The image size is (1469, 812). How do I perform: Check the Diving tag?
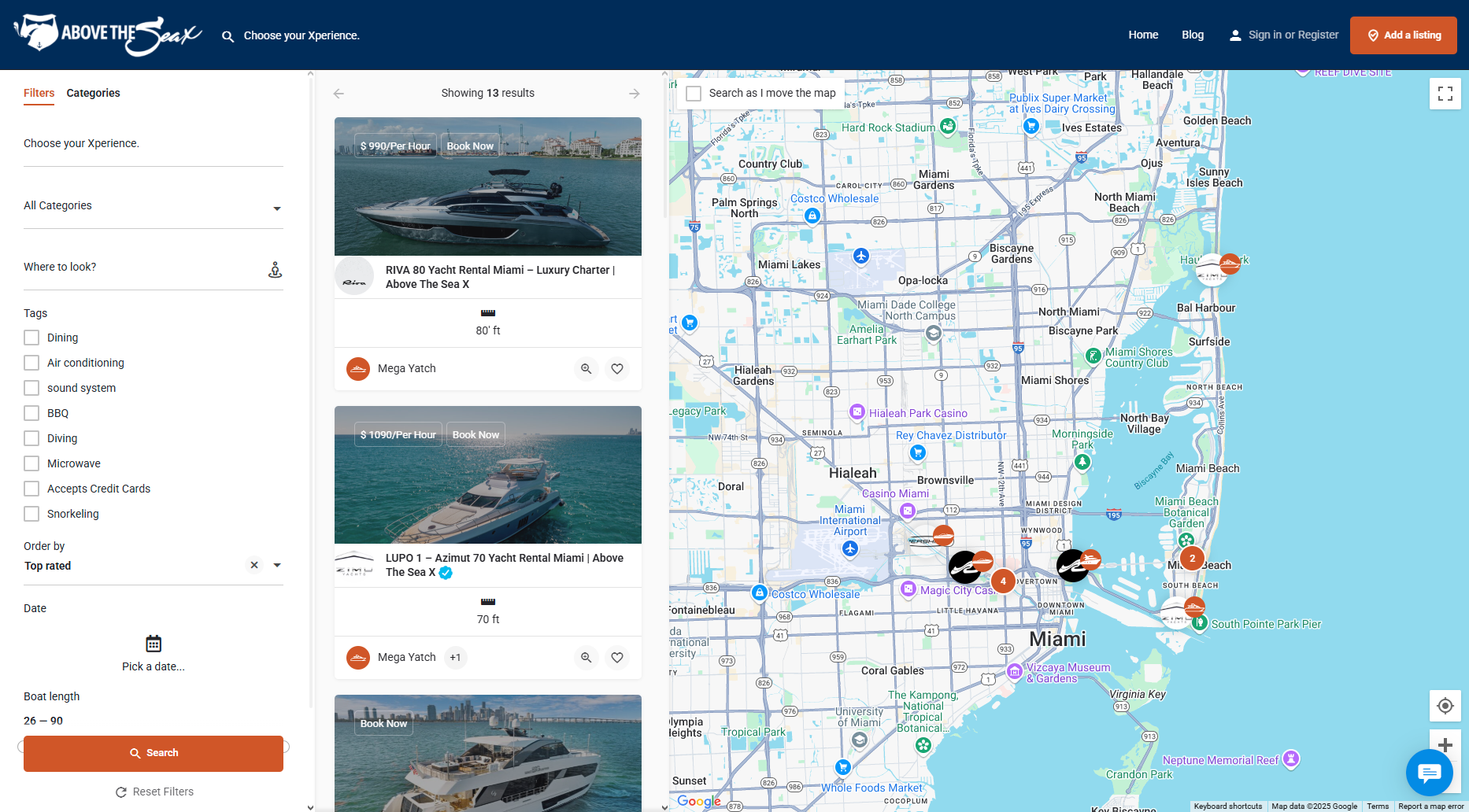[31, 438]
